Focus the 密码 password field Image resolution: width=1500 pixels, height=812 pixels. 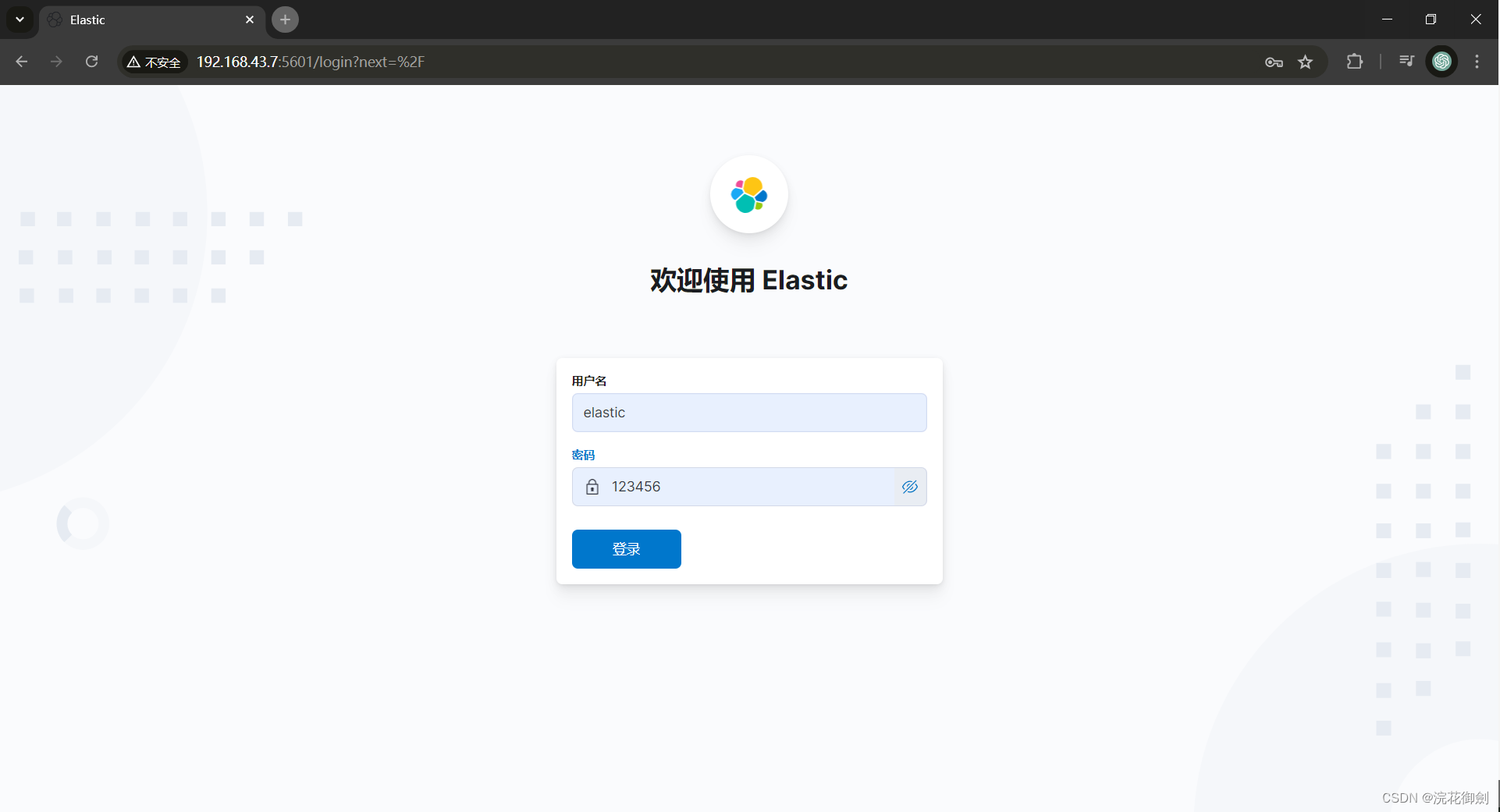point(749,487)
